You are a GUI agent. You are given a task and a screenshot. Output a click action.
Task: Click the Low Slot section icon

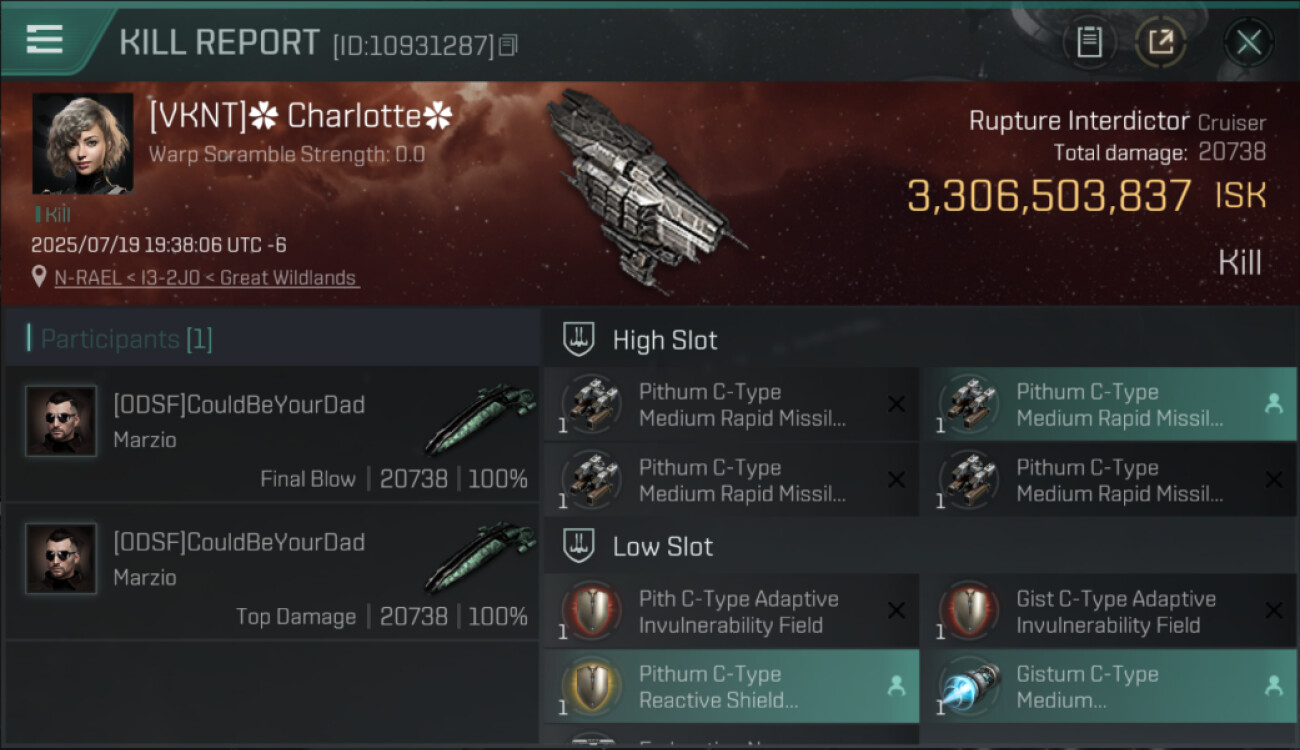(579, 546)
